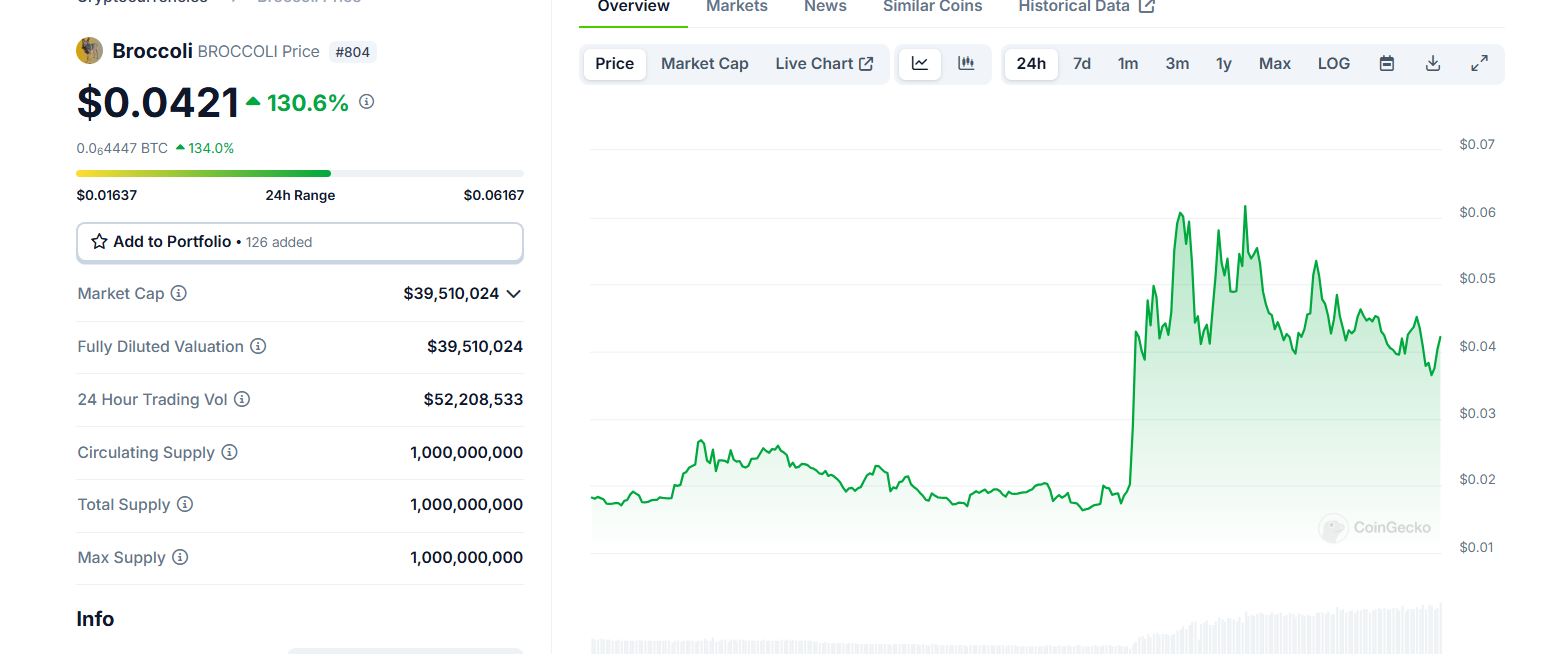
Task: Open the Live Chart link
Action: click(x=824, y=63)
